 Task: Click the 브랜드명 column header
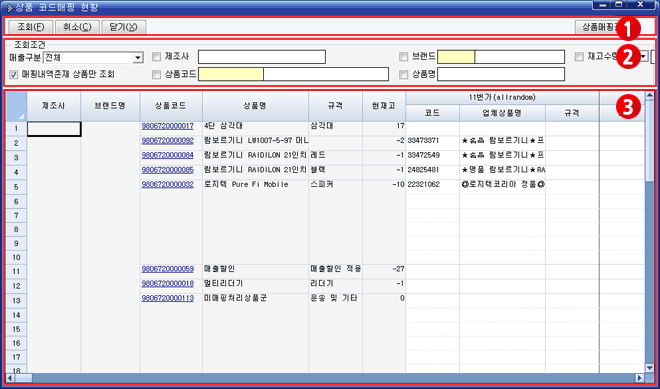point(110,107)
